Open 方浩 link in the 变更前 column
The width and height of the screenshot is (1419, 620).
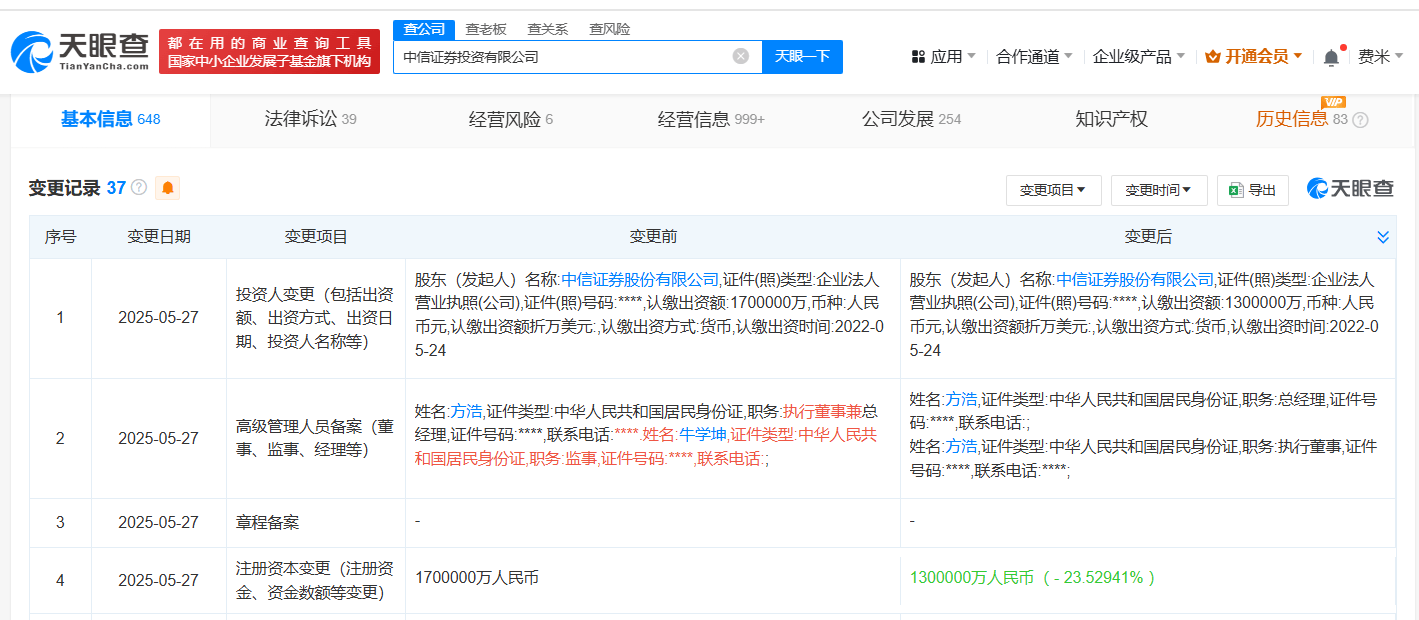point(466,411)
